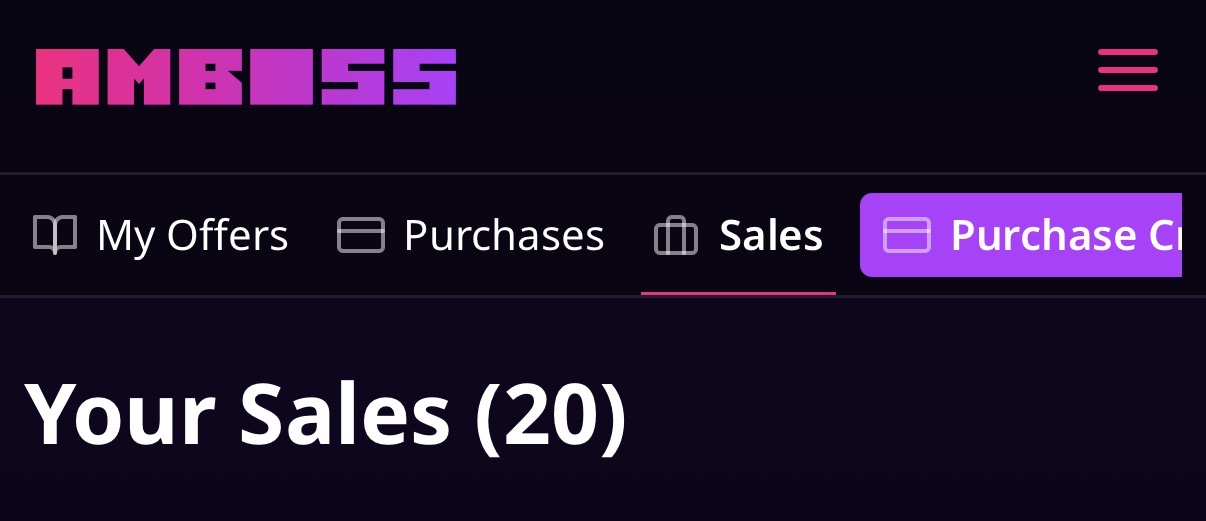Select the Sales tab label
Image resolution: width=1206 pixels, height=521 pixels.
click(771, 235)
